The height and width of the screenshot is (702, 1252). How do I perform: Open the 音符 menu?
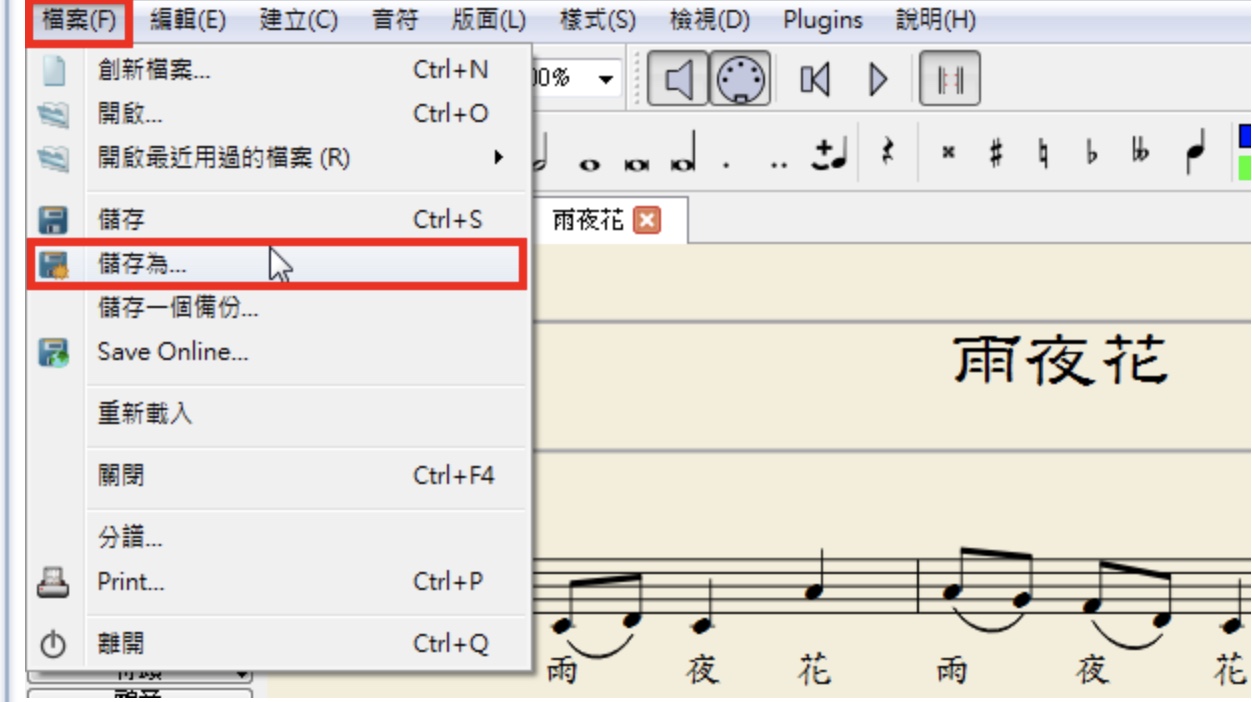point(395,20)
